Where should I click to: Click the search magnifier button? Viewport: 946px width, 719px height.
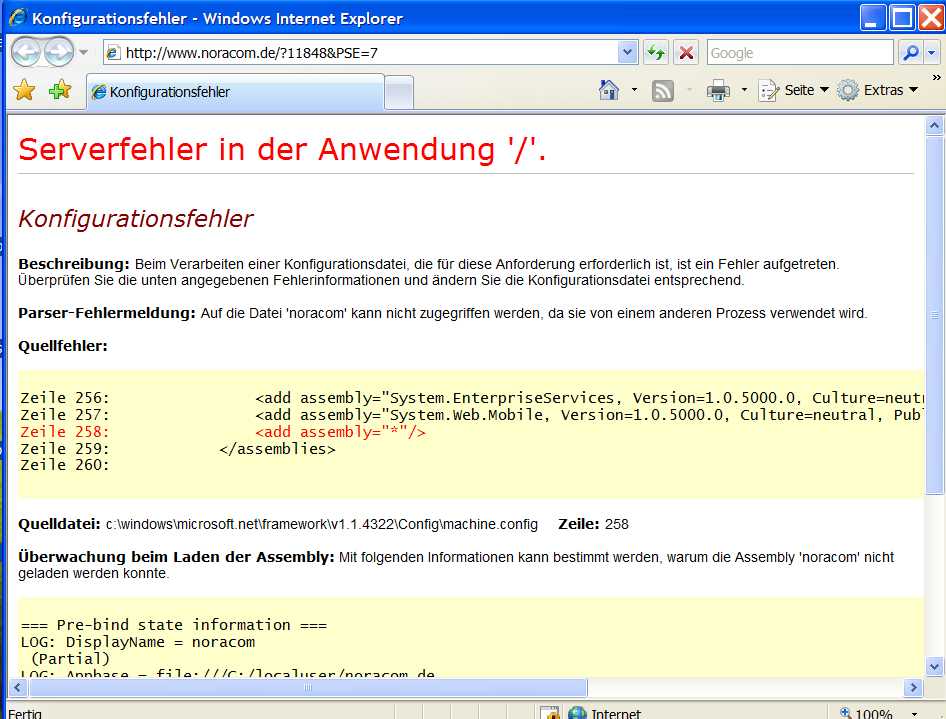(x=910, y=53)
